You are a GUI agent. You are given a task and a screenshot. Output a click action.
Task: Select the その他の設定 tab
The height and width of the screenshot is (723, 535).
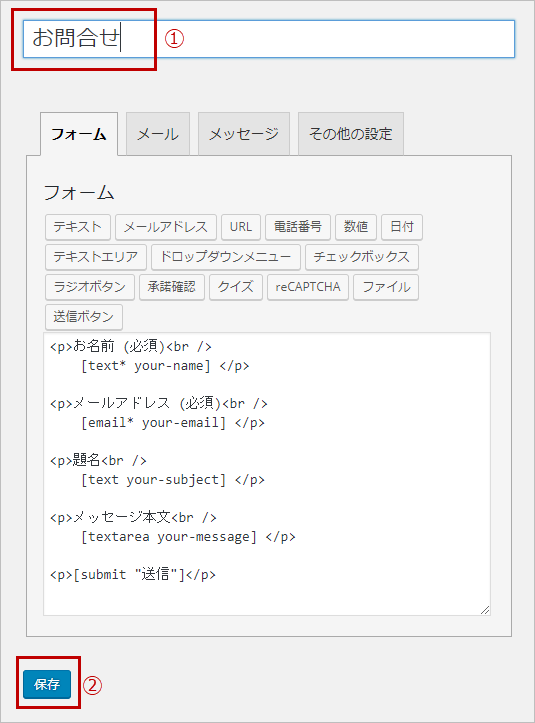coord(351,134)
